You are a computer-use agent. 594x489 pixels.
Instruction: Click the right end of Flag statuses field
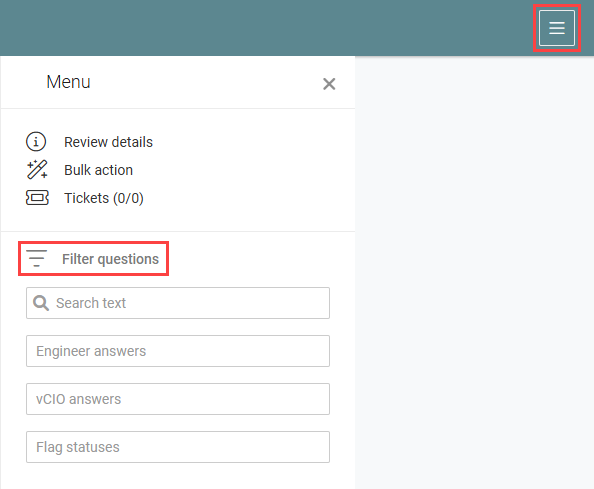(x=318, y=447)
